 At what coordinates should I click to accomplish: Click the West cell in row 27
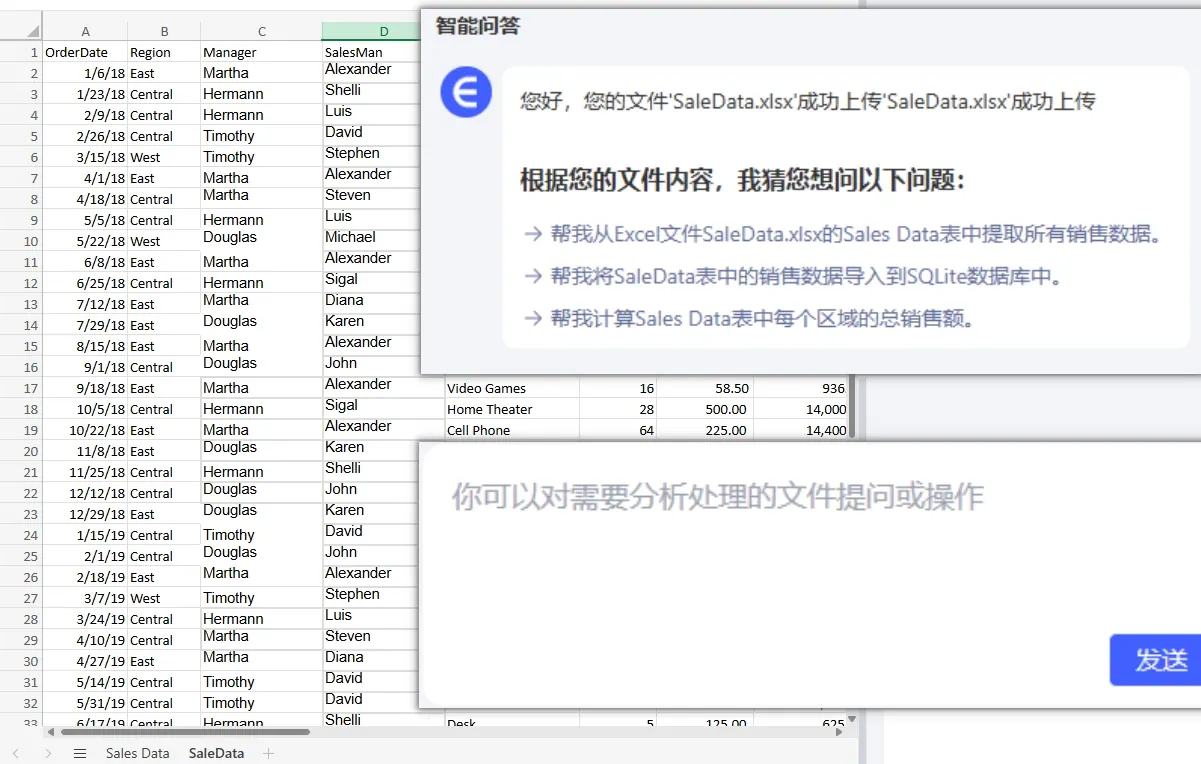(x=164, y=598)
